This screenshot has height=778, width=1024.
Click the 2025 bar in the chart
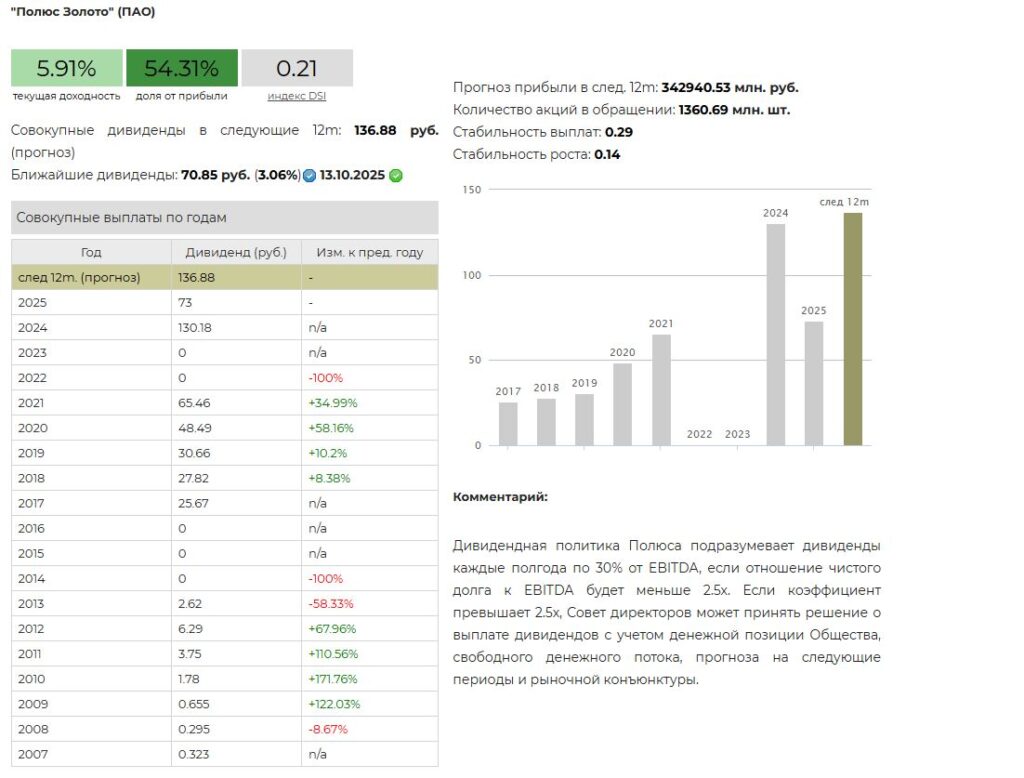813,383
